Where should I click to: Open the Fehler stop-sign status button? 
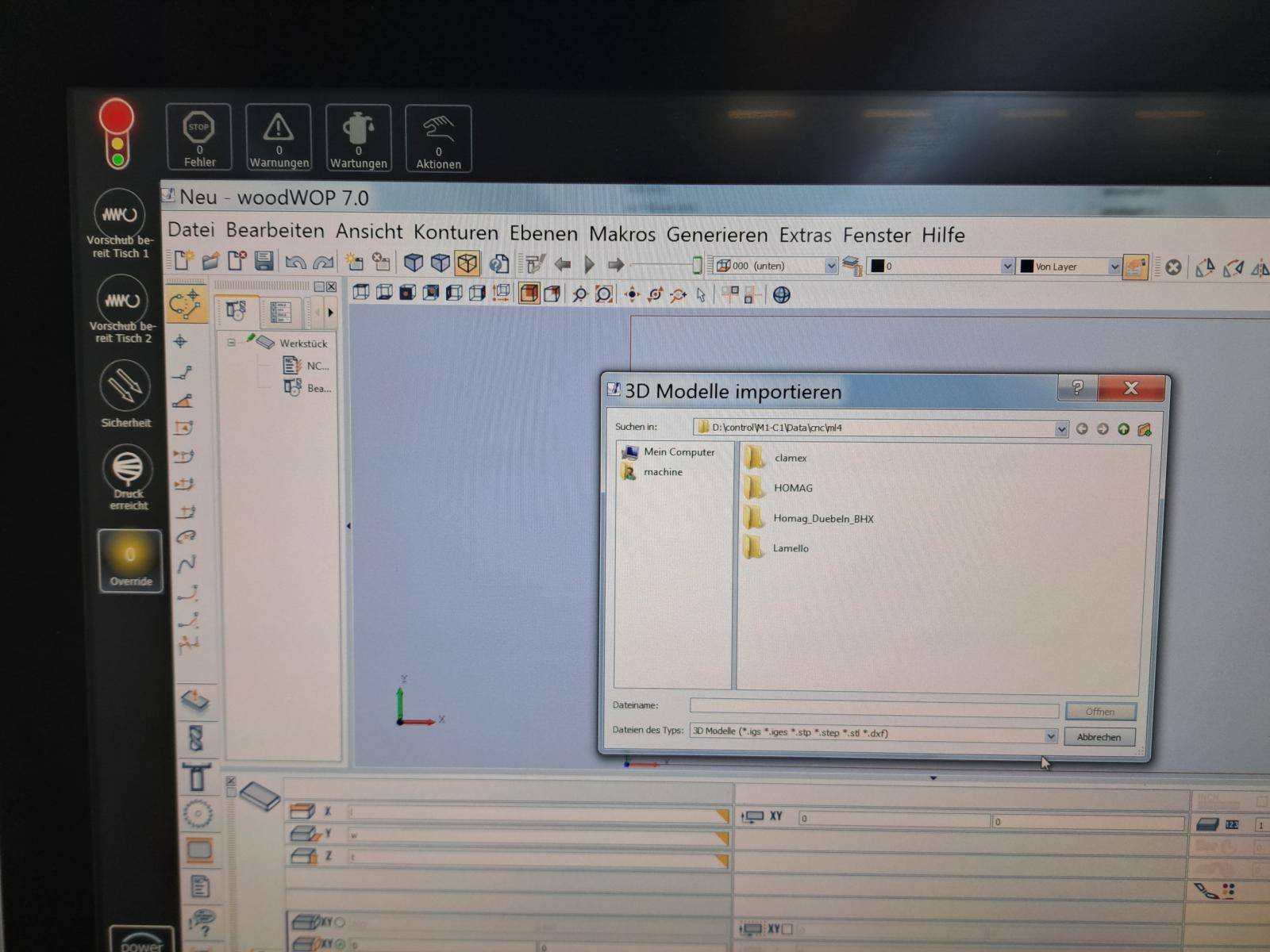[199, 137]
